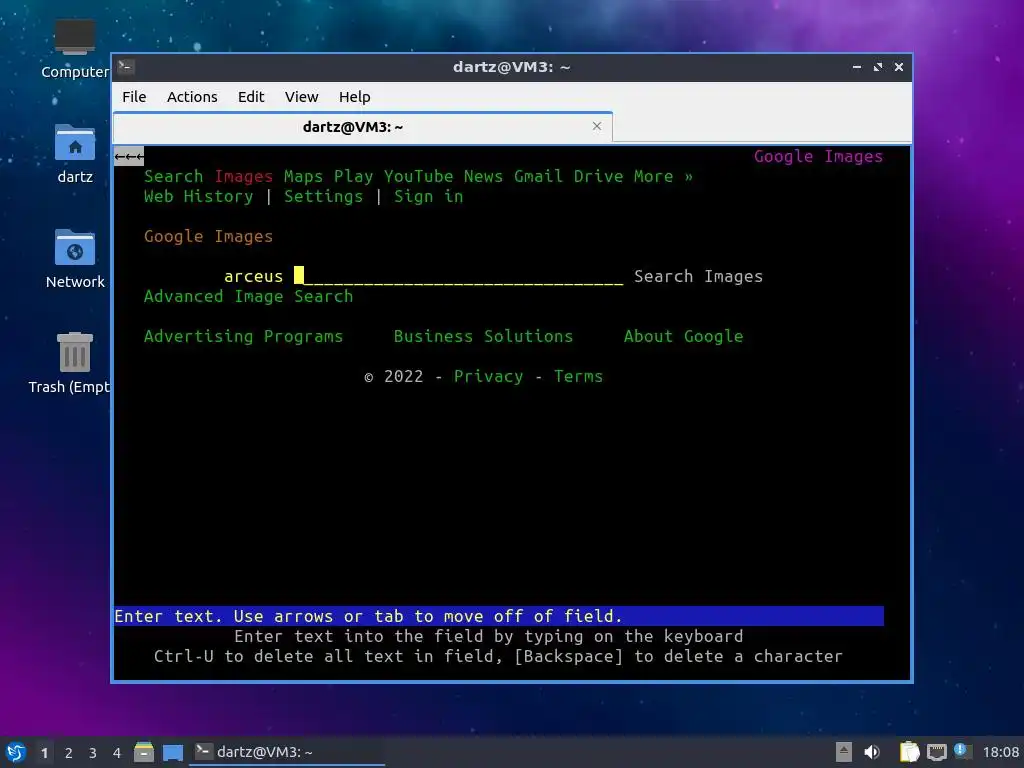Open the File menu
Screen dimensions: 1024x768
134,97
